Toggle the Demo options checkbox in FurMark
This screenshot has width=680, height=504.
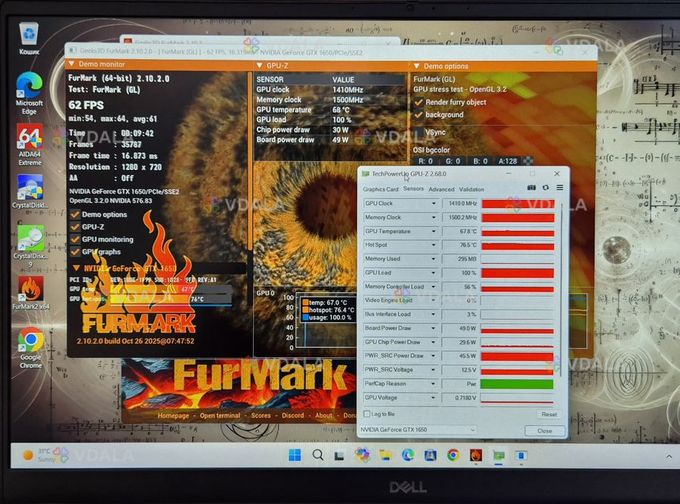coord(75,214)
